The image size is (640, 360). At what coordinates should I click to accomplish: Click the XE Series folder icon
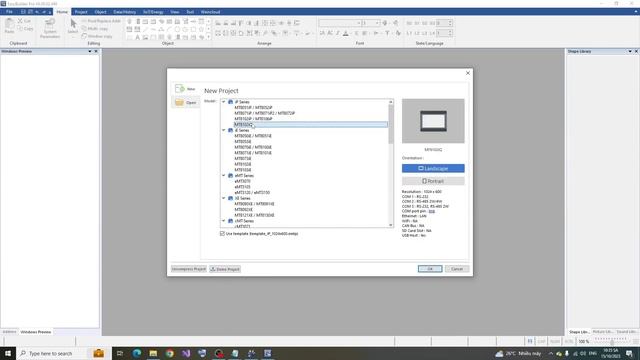[231, 198]
